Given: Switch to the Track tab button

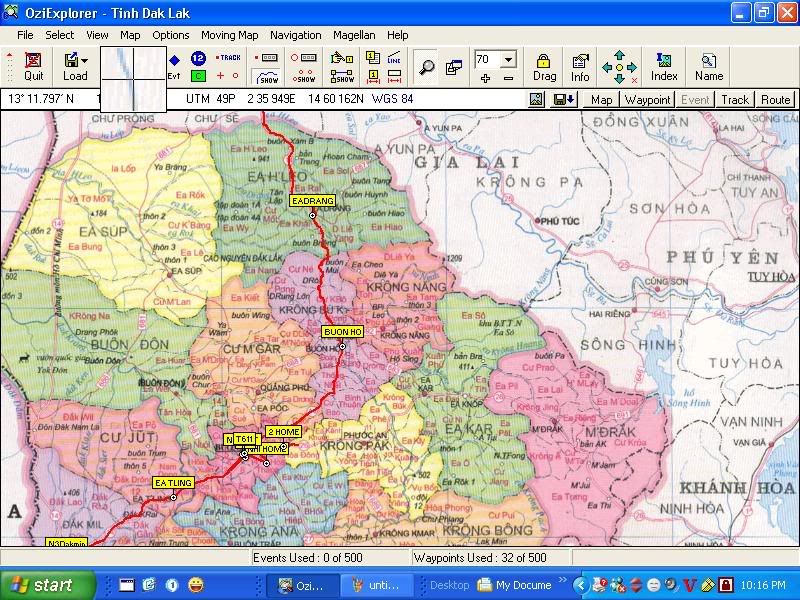Looking at the screenshot, I should tap(735, 99).
